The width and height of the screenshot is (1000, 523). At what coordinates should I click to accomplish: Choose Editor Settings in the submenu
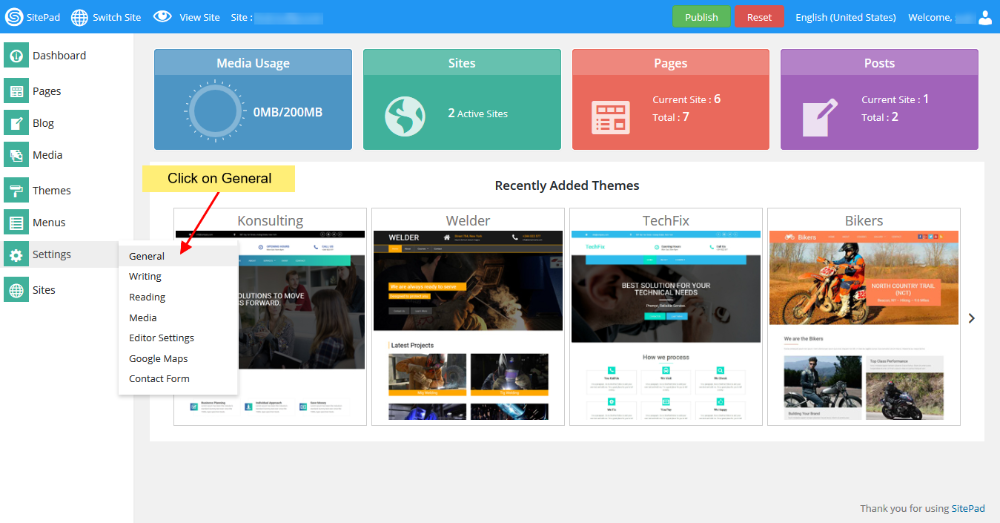coord(161,338)
